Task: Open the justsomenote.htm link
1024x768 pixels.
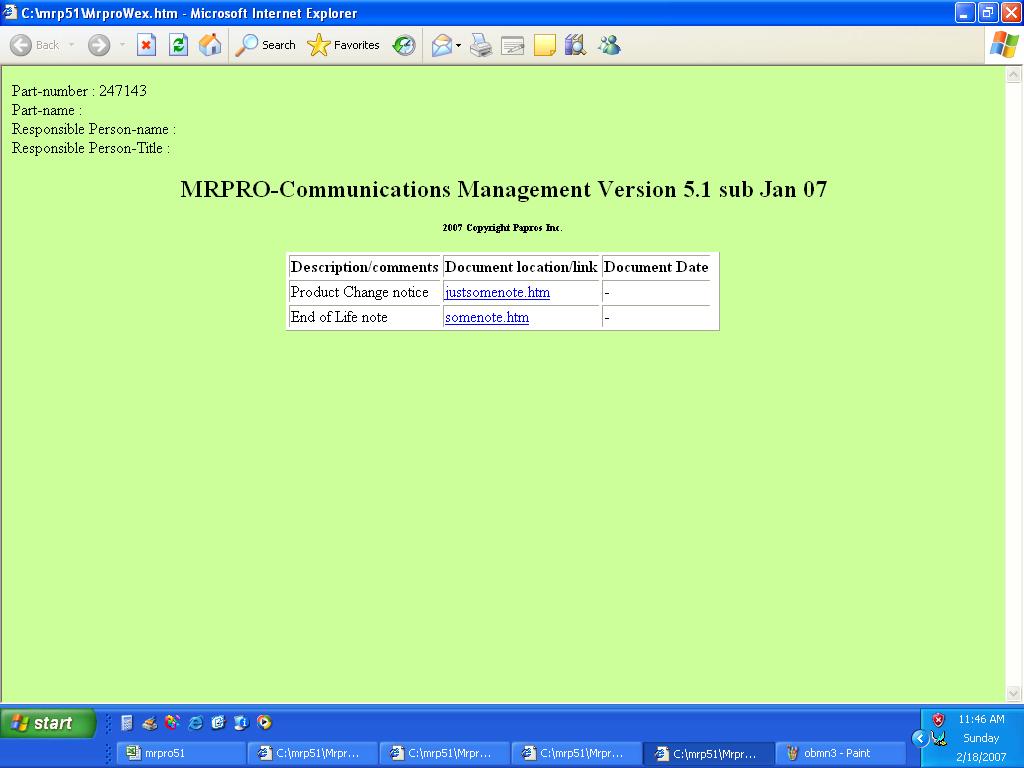Action: click(x=497, y=293)
